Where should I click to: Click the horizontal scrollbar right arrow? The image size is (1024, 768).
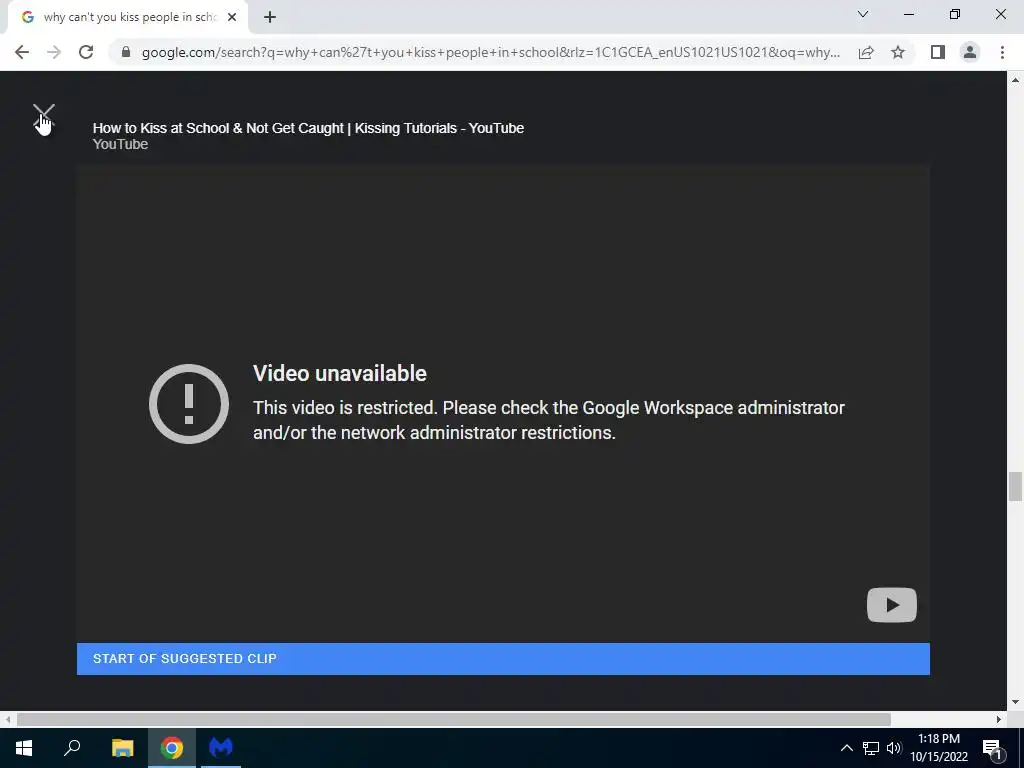point(999,719)
